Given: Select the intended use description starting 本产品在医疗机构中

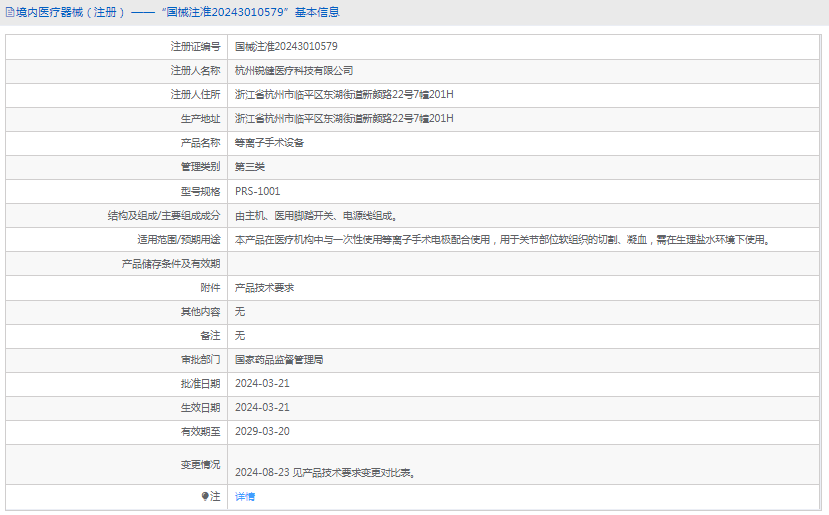Looking at the screenshot, I should tap(503, 240).
